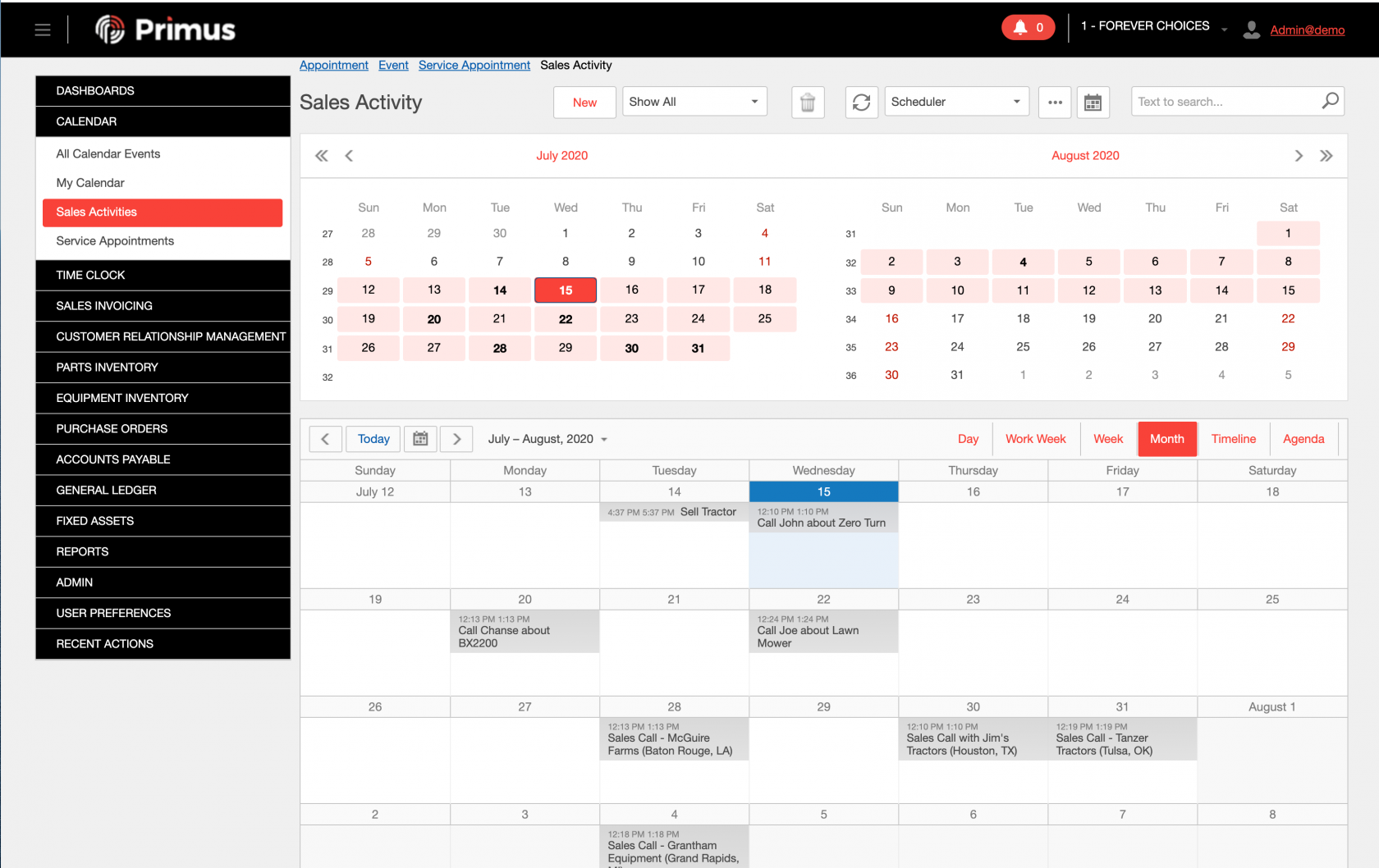Expand the ADMIN section
Screen dimensions: 1379x868
tap(163, 582)
